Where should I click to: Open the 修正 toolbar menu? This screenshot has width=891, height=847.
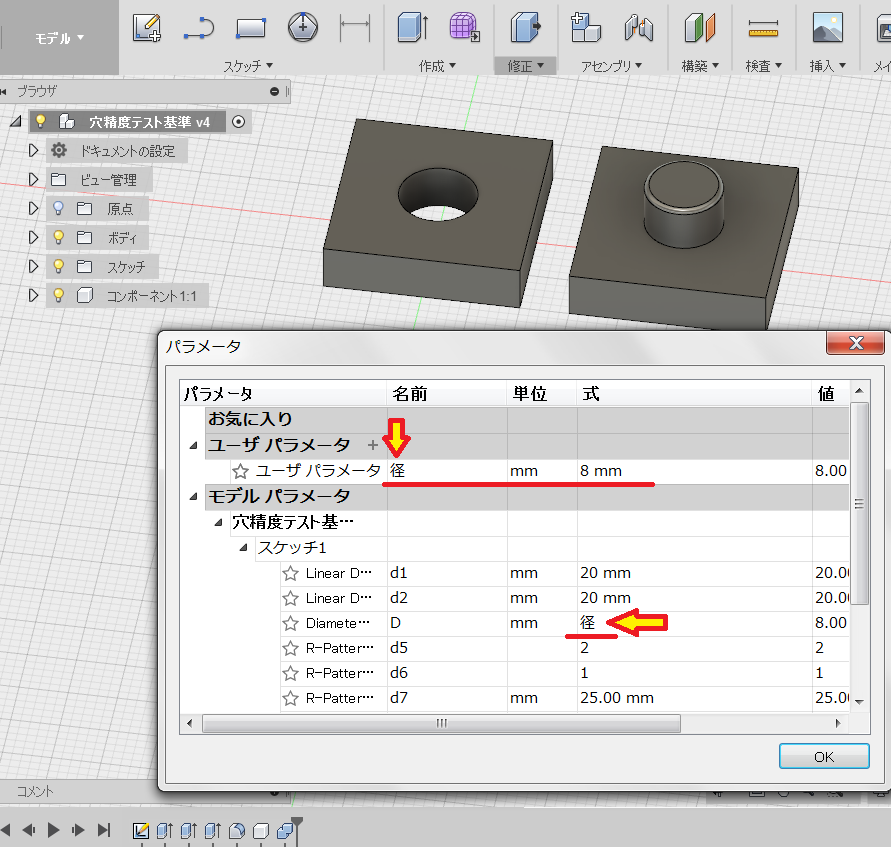tap(525, 66)
